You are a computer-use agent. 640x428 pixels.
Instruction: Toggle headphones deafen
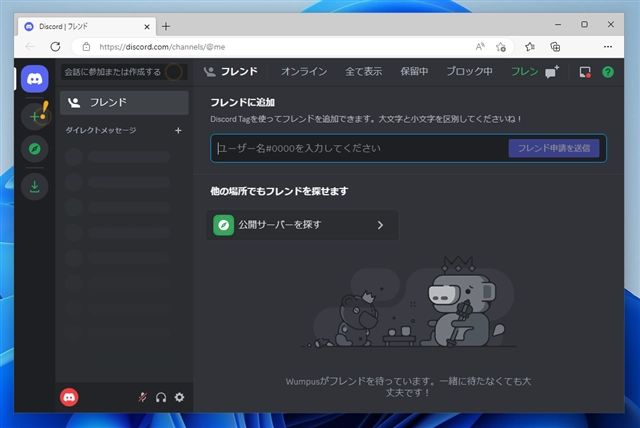point(161,397)
